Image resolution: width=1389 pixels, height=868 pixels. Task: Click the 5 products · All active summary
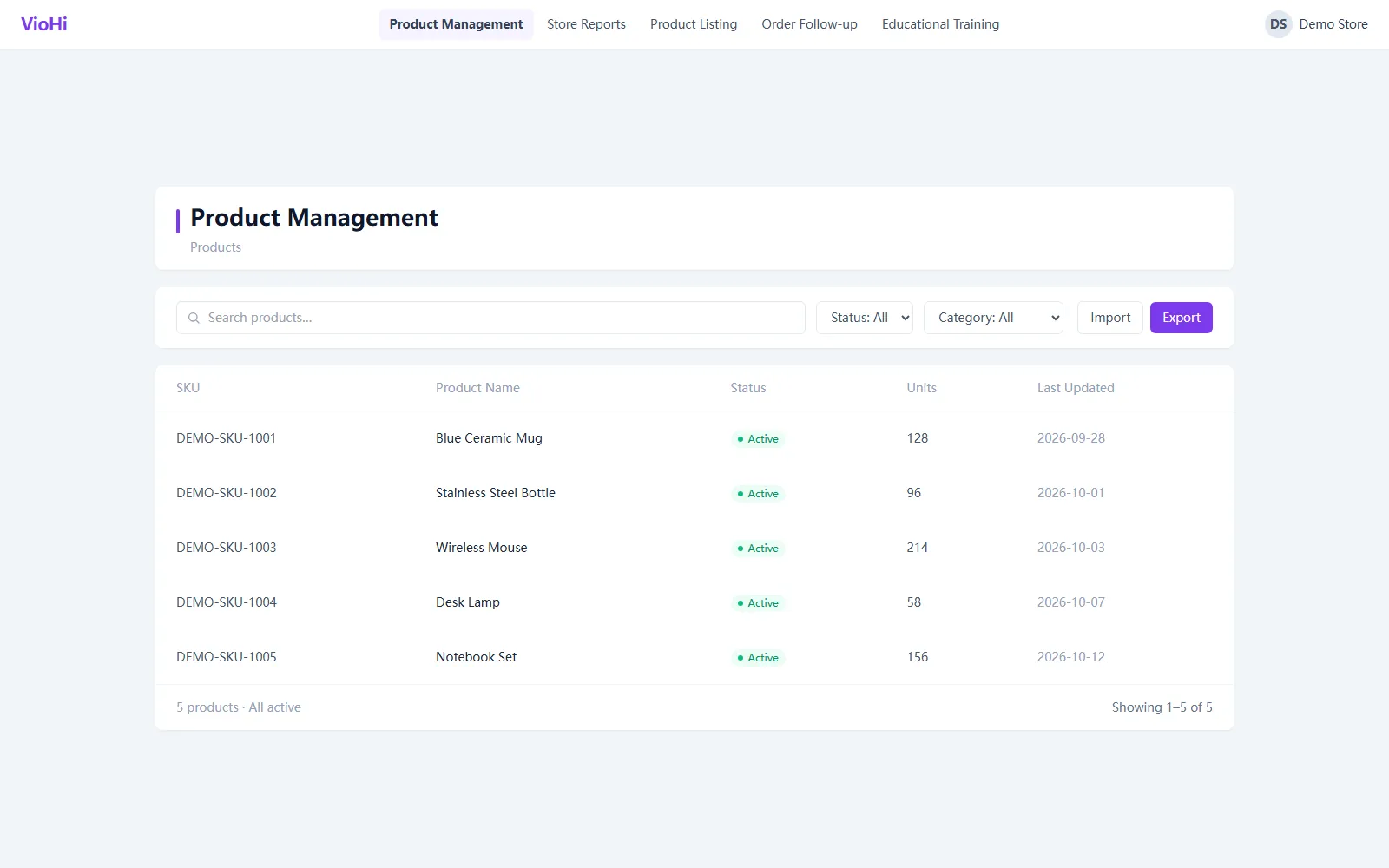point(239,707)
